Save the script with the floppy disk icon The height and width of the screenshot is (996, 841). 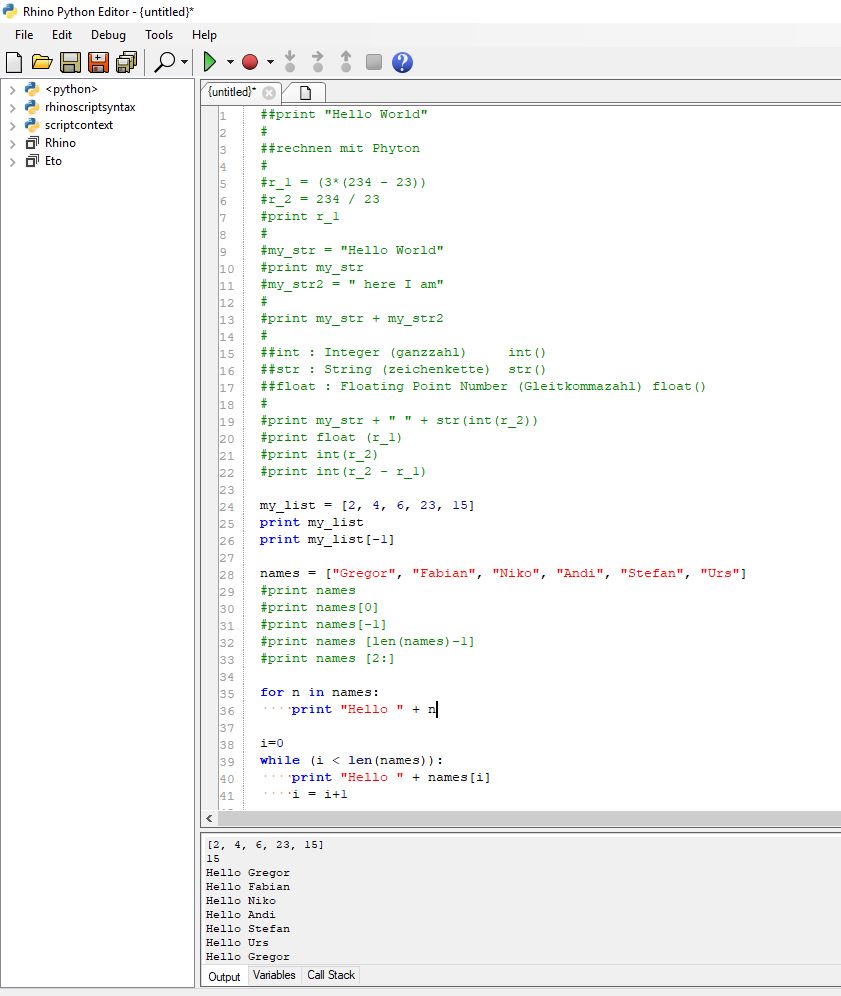click(70, 63)
